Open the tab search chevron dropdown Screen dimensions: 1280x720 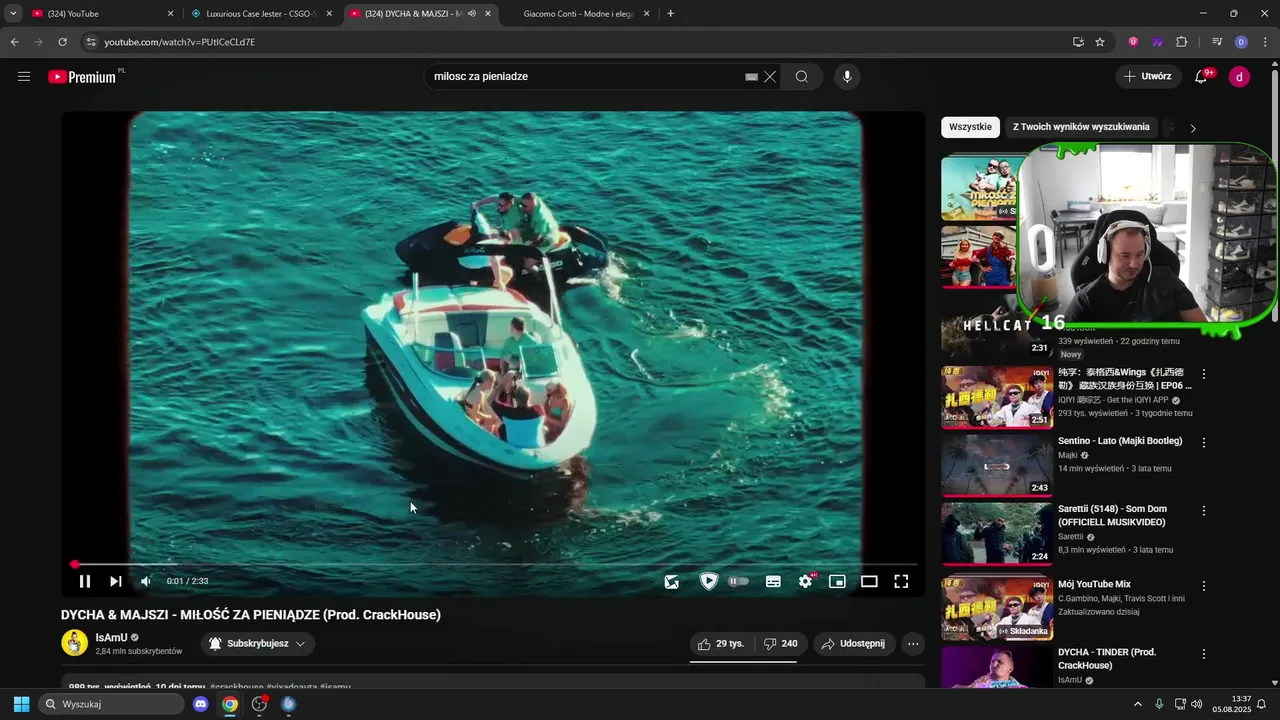[13, 14]
